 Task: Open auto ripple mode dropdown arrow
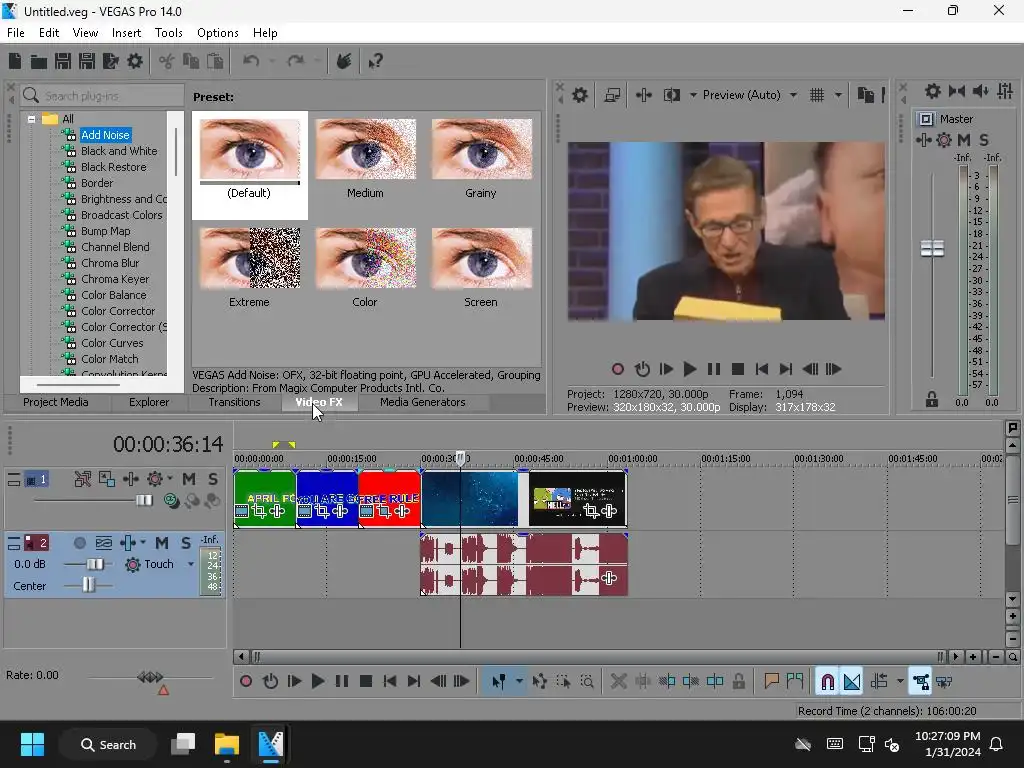900,682
